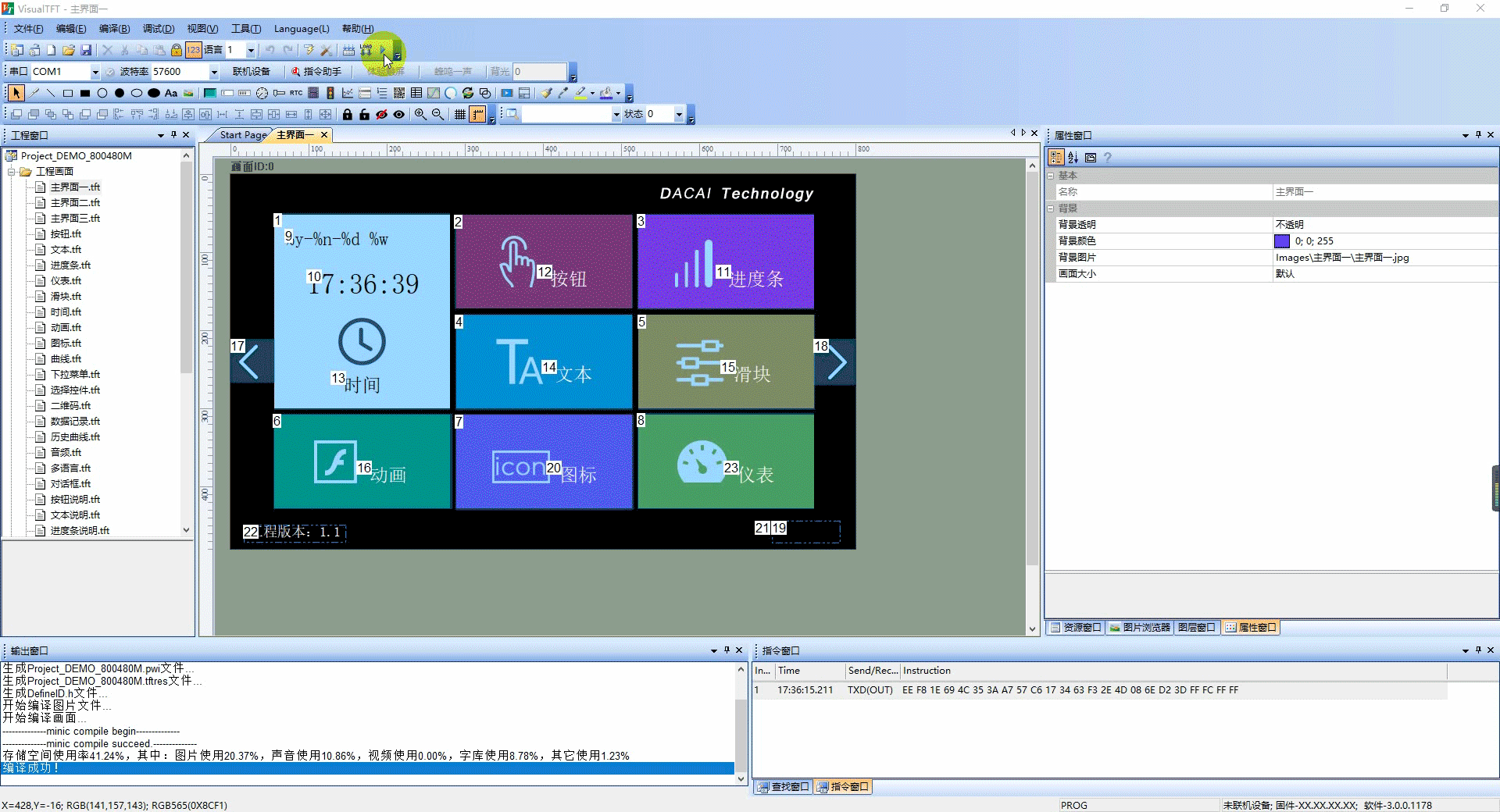The height and width of the screenshot is (812, 1500).
Task: Toggle control visibility eye icon
Action: click(x=399, y=114)
